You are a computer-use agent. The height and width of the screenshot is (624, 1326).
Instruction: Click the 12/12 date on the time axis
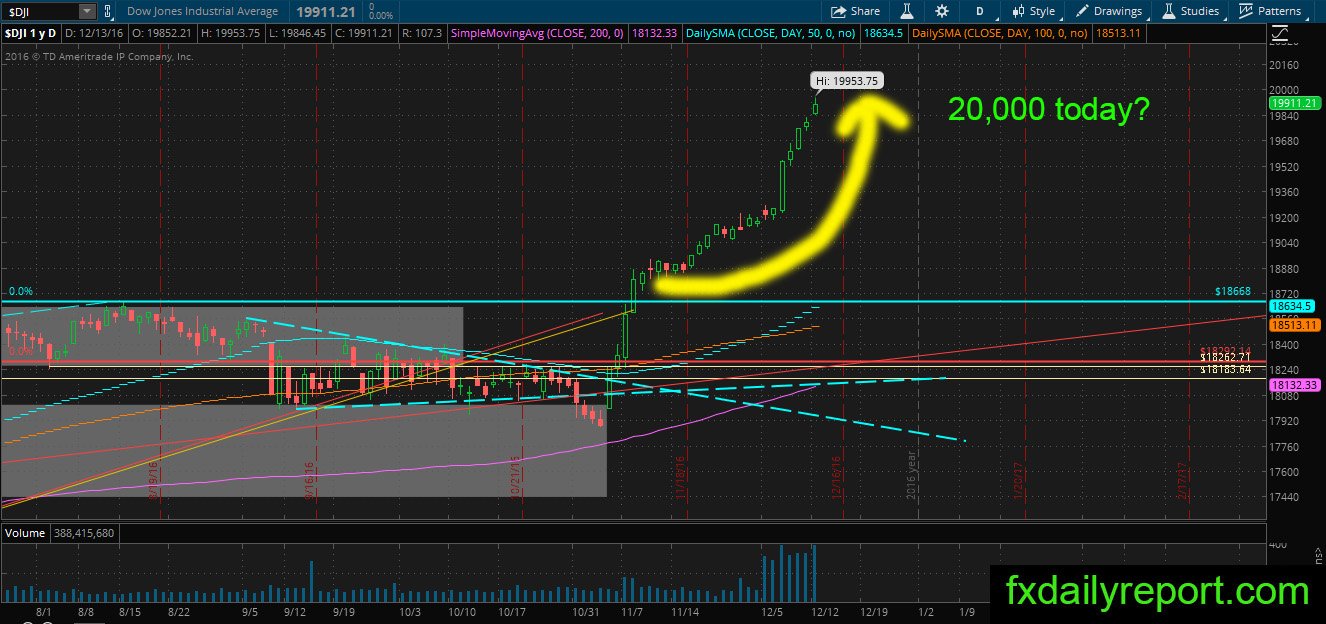click(x=824, y=611)
